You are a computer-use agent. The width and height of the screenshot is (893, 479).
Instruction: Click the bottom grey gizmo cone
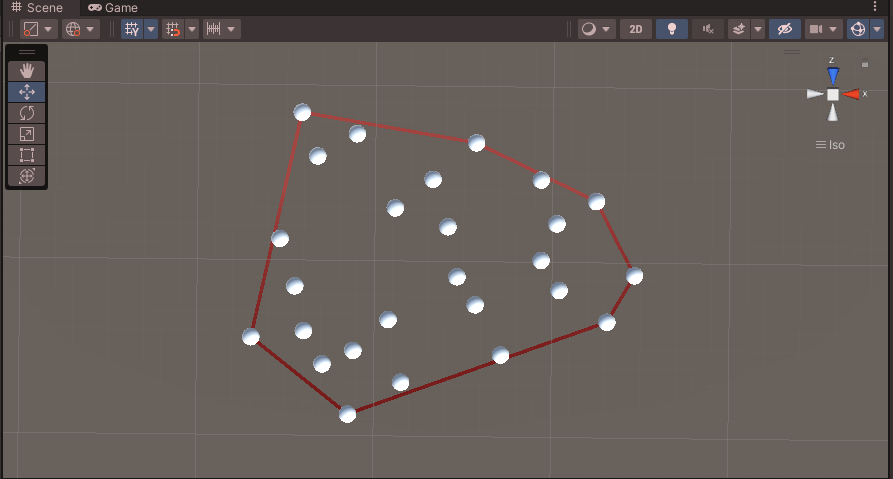[833, 113]
